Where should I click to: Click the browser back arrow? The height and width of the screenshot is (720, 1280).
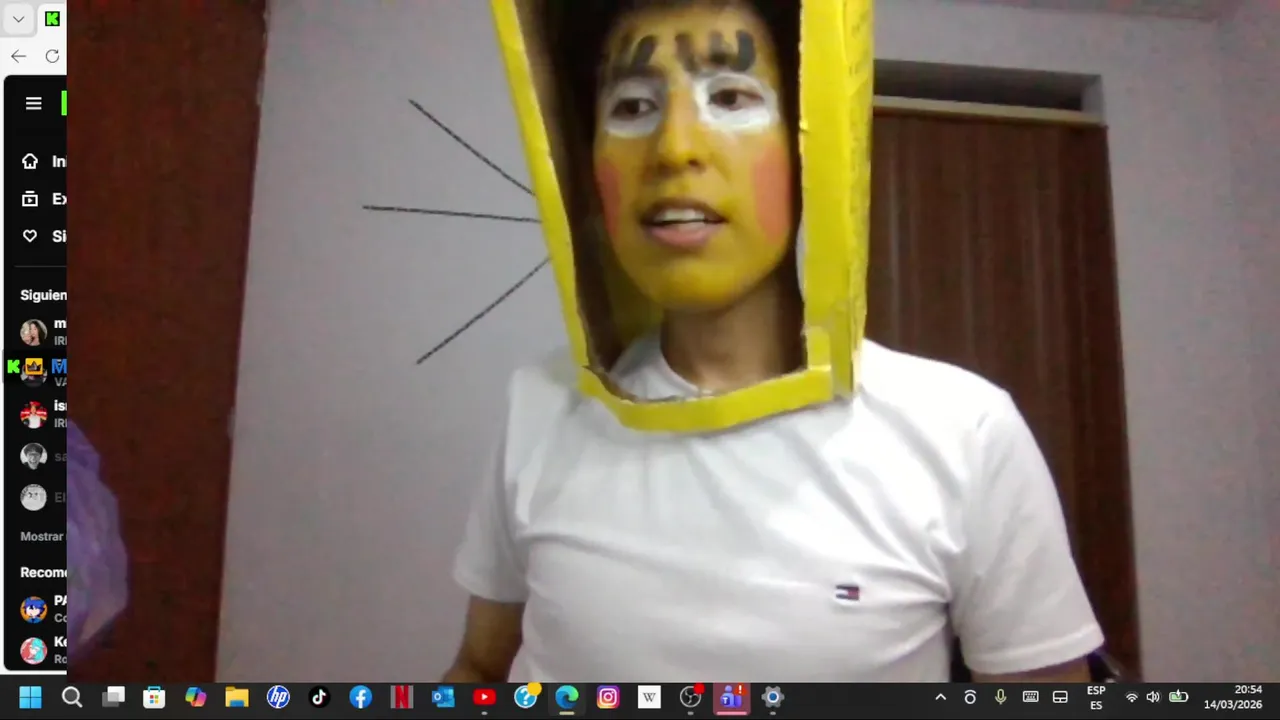point(18,56)
